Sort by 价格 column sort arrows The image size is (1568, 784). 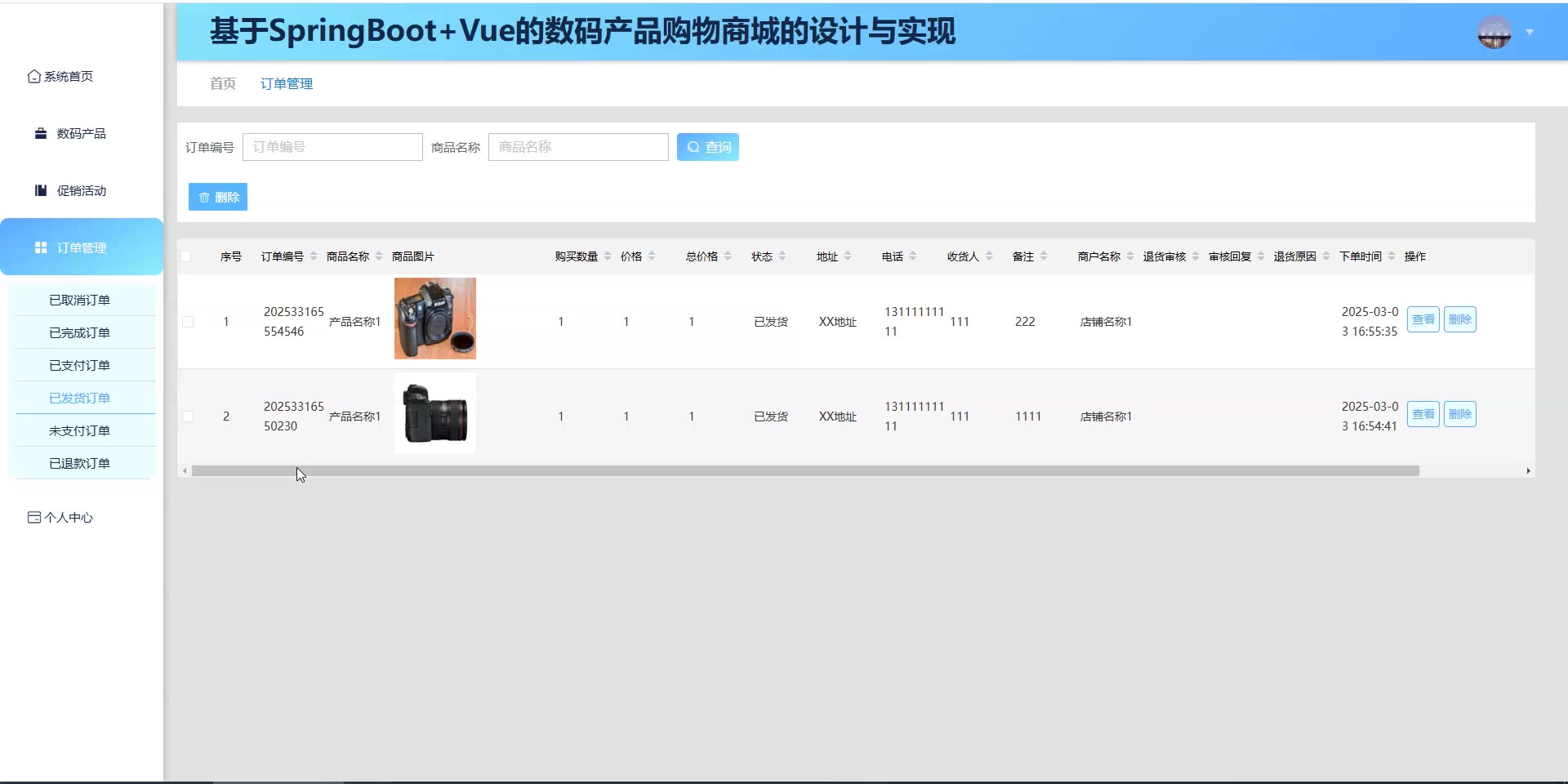click(652, 256)
